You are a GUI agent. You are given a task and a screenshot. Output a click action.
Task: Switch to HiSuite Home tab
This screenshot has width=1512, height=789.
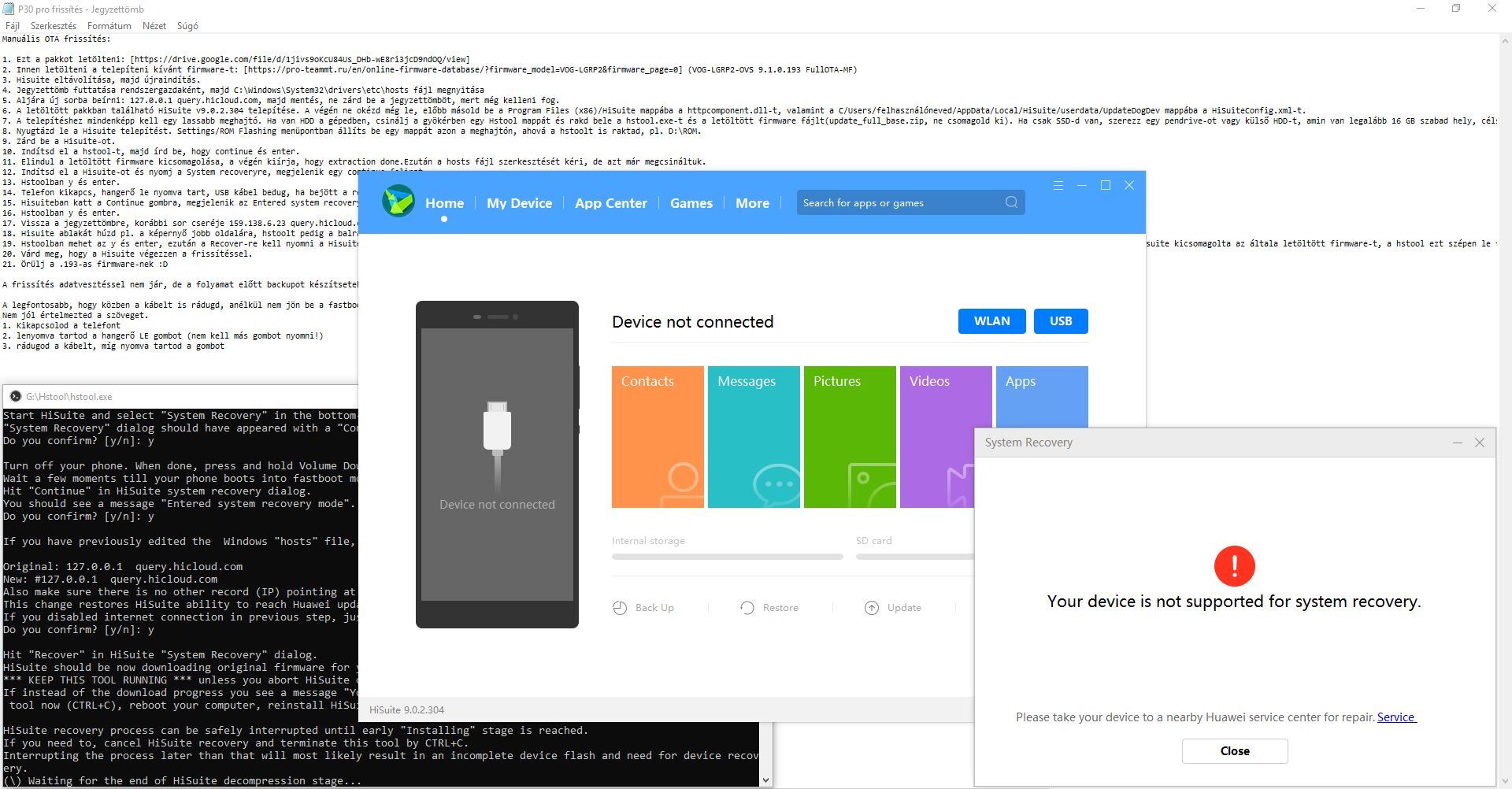(x=444, y=203)
